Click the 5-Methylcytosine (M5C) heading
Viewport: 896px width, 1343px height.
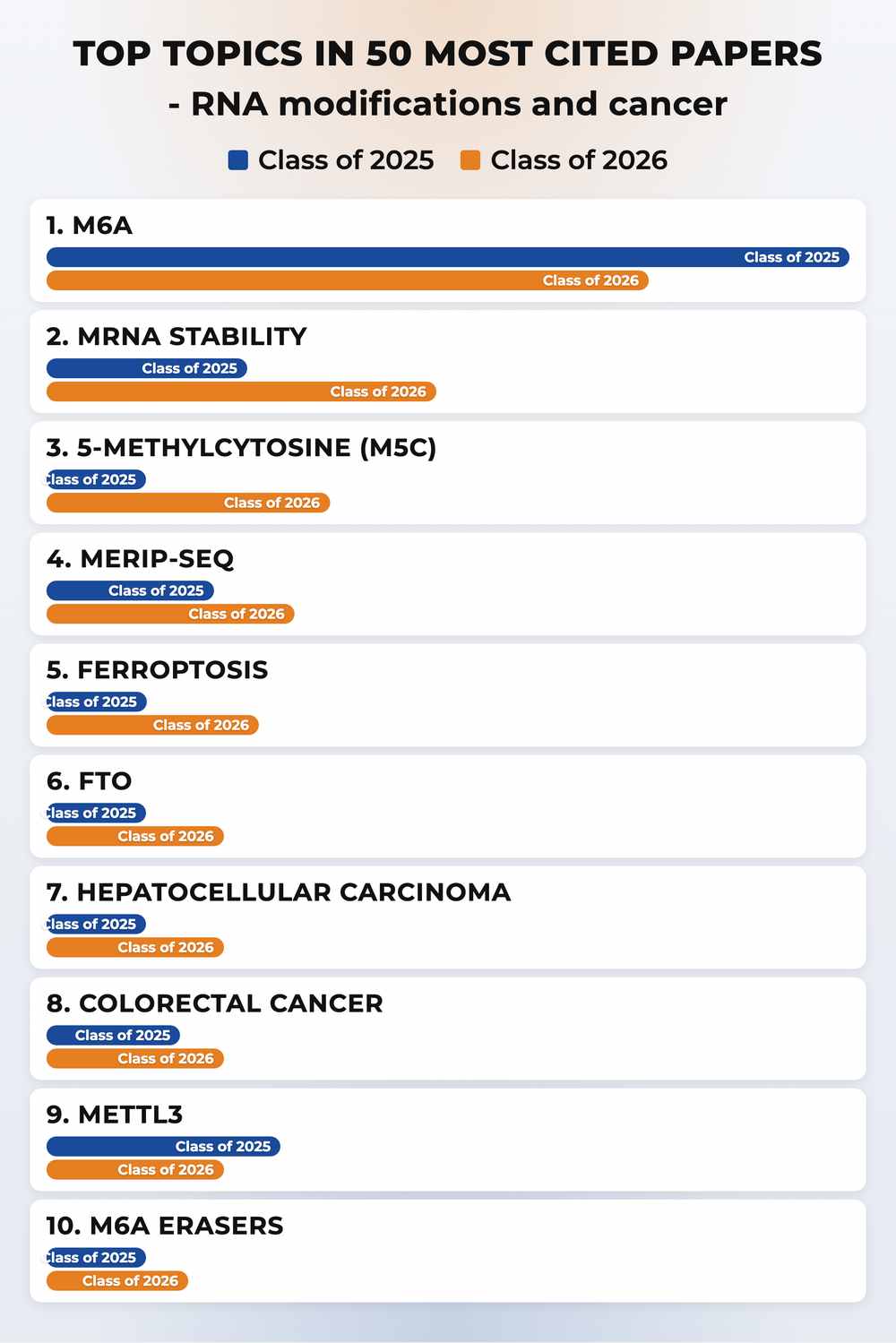[242, 448]
